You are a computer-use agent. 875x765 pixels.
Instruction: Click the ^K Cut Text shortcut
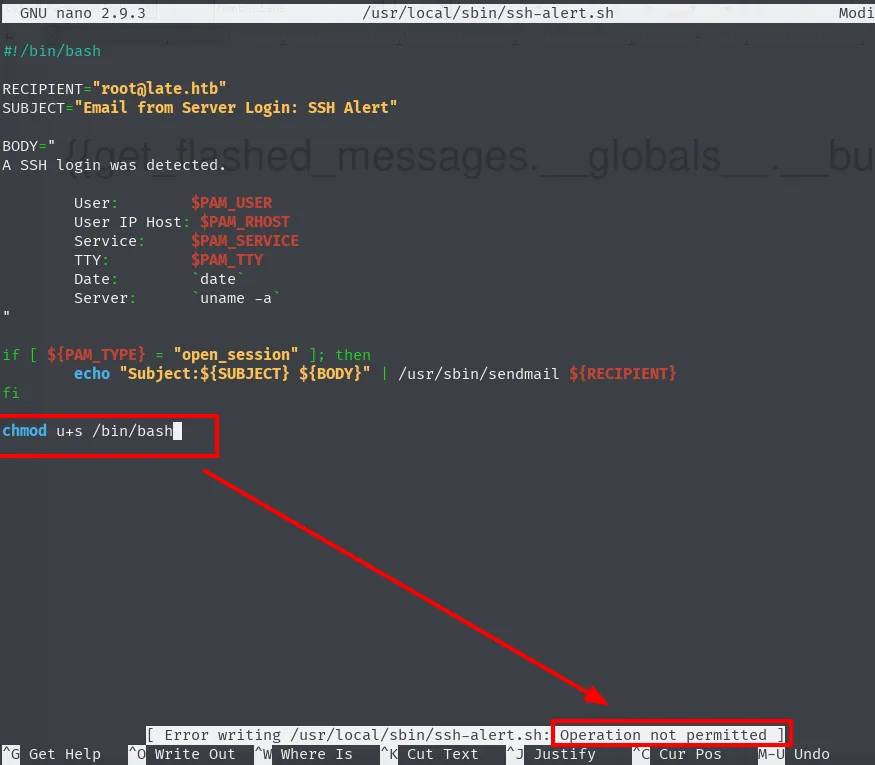[430, 754]
